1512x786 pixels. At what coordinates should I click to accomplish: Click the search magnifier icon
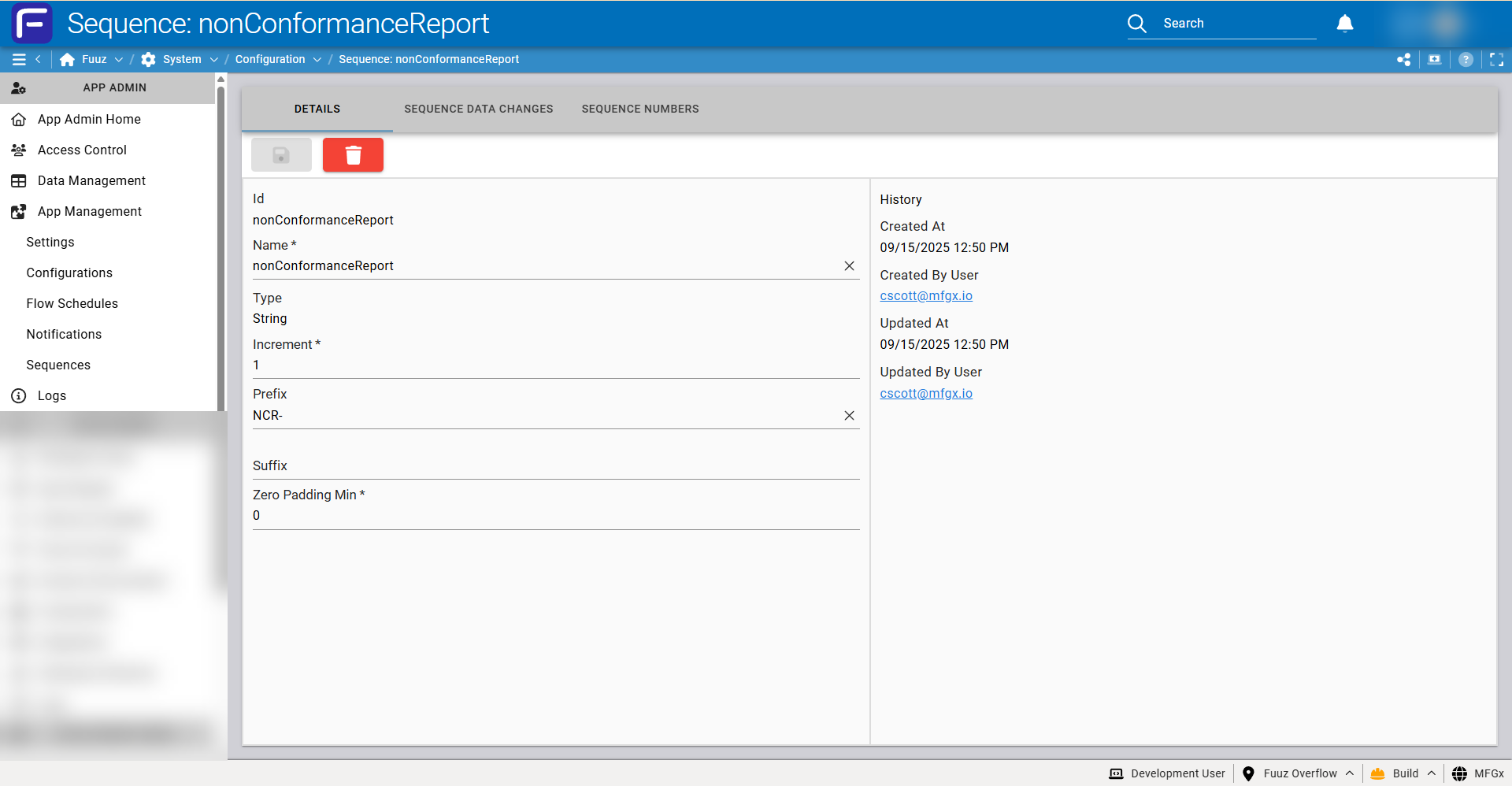(x=1136, y=24)
